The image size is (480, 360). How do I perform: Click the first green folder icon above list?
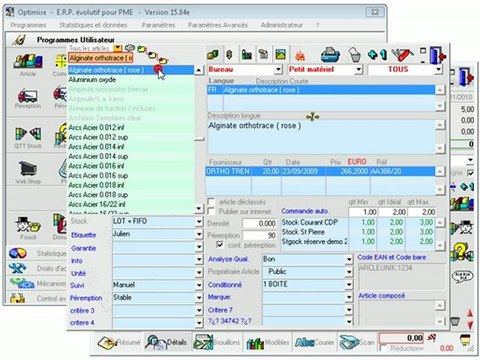(x=142, y=49)
